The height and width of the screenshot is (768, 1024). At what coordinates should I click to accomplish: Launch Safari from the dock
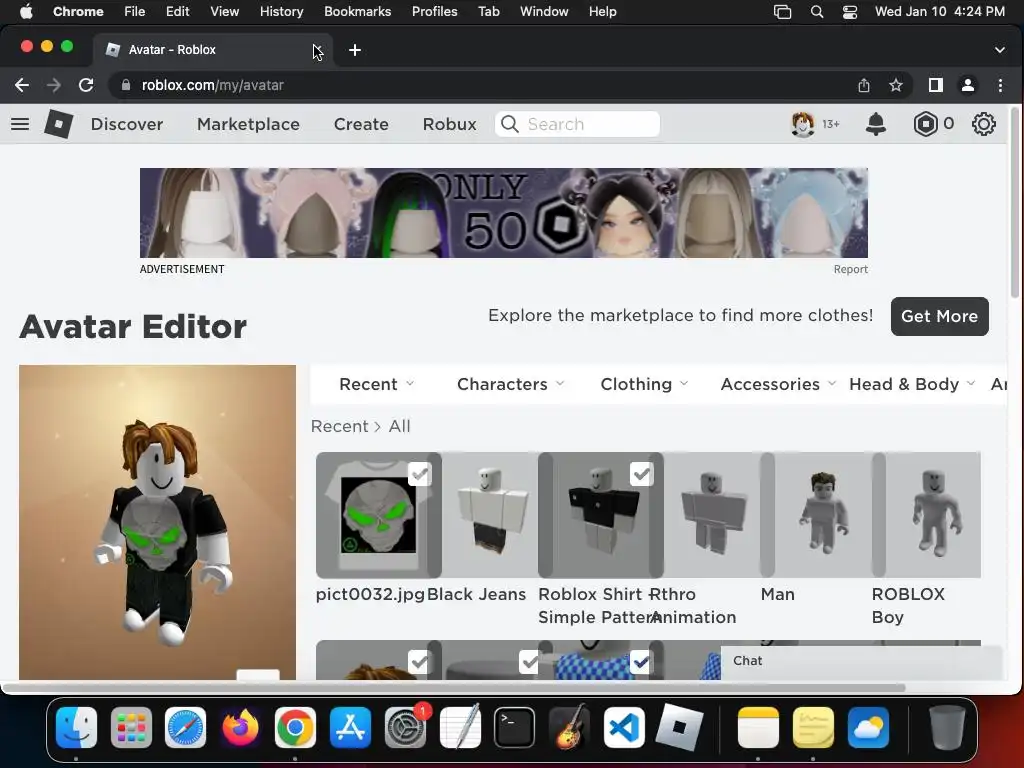[x=185, y=727]
